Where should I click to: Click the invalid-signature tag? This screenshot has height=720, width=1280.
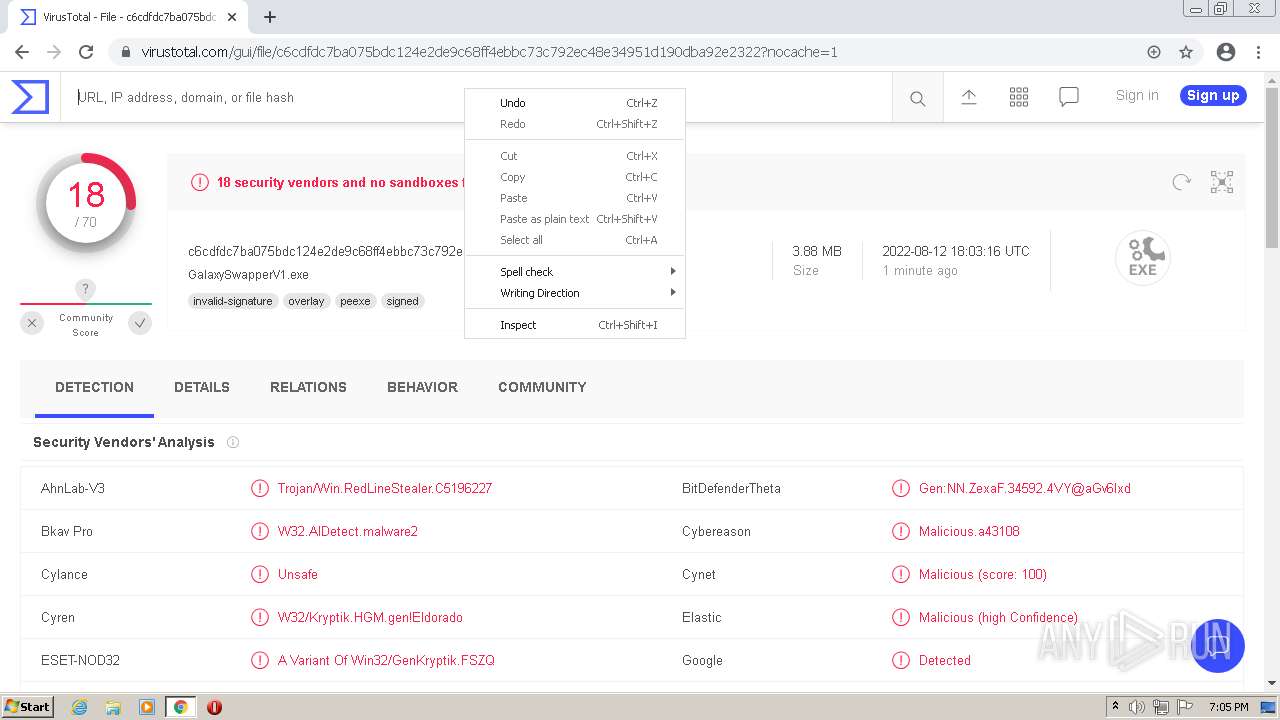233,301
